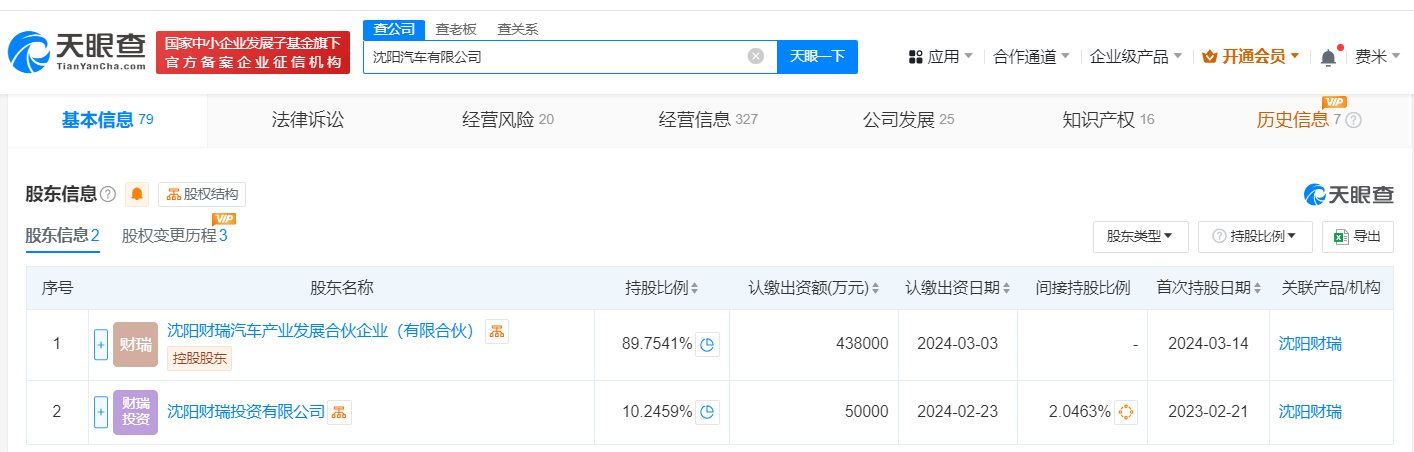Open 沈阳财瑞汽车产业发展合伙企业 link
Image resolution: width=1414 pixels, height=452 pixels.
click(x=320, y=331)
